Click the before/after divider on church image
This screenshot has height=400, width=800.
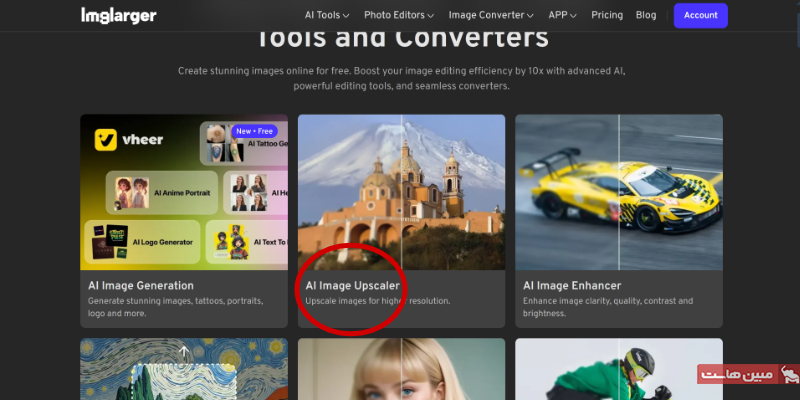coord(402,190)
